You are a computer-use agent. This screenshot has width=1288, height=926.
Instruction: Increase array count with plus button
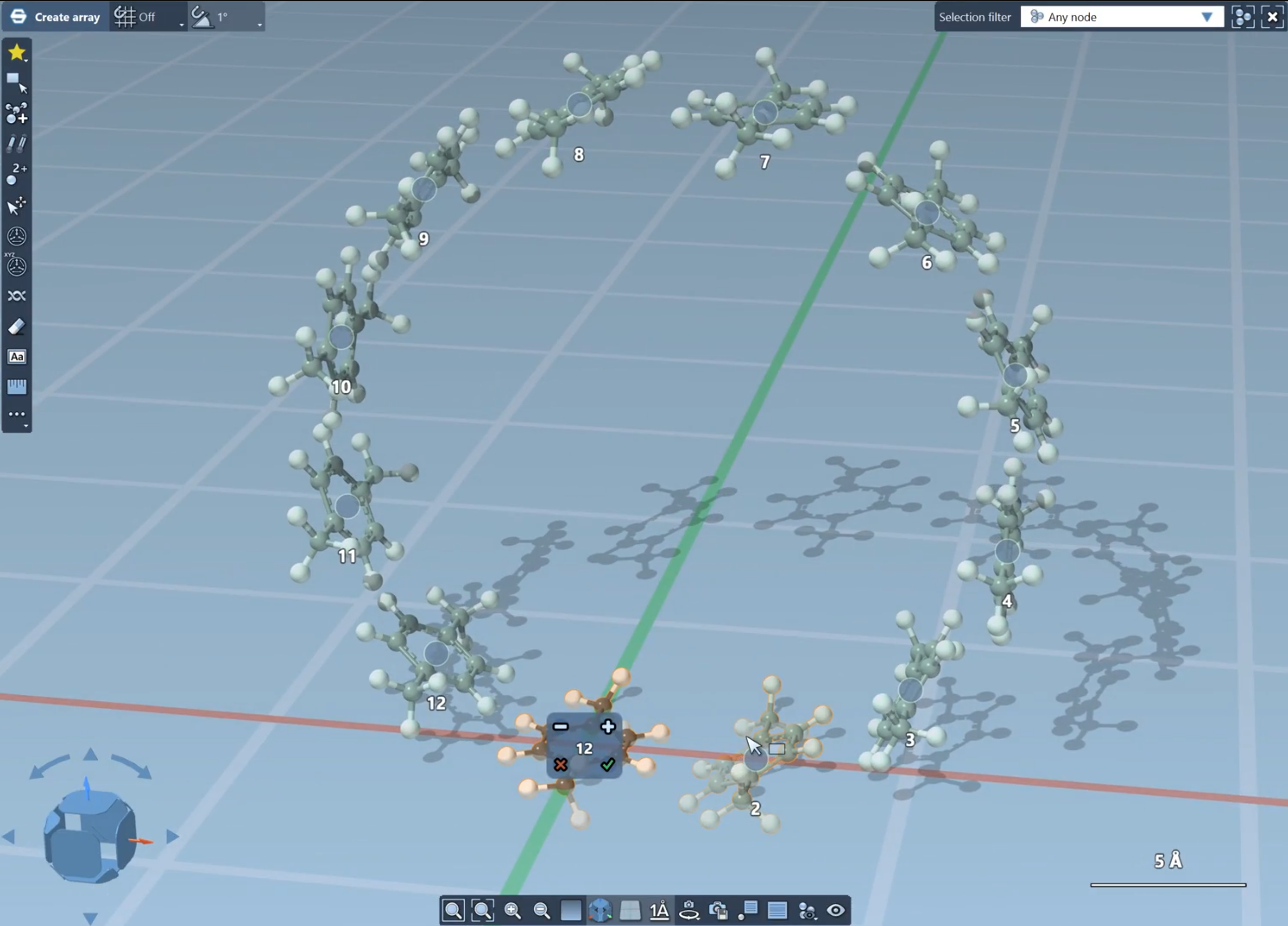608,726
